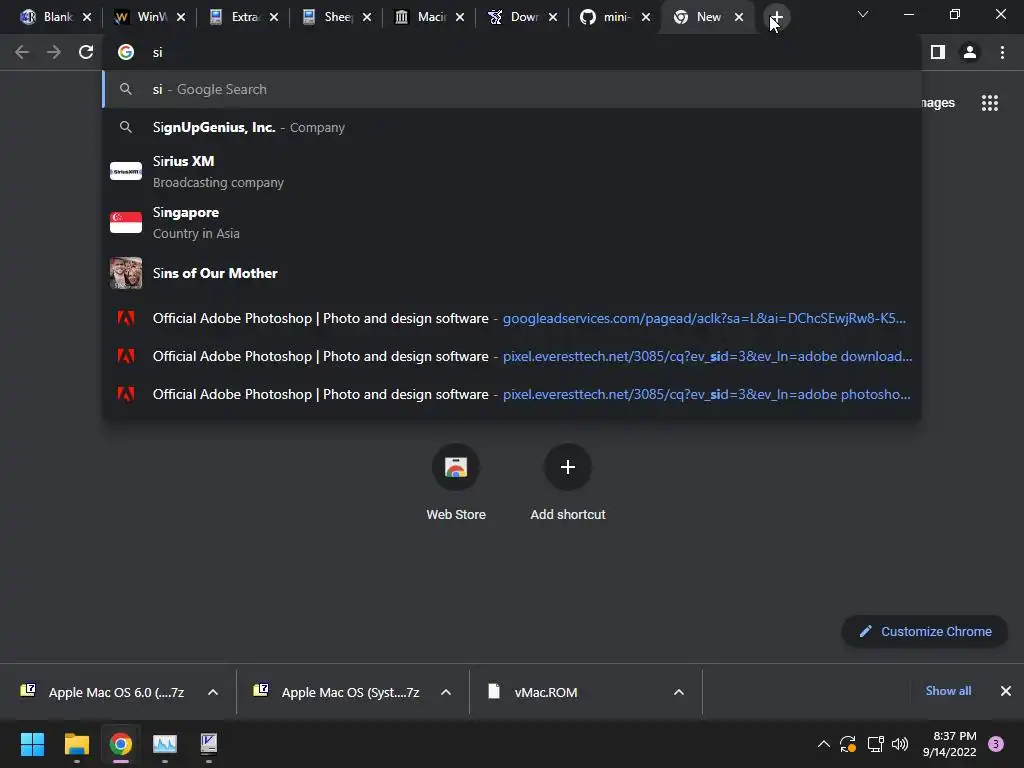The width and height of the screenshot is (1024, 768).
Task: Click the volume speaker tray icon
Action: pyautogui.click(x=900, y=744)
